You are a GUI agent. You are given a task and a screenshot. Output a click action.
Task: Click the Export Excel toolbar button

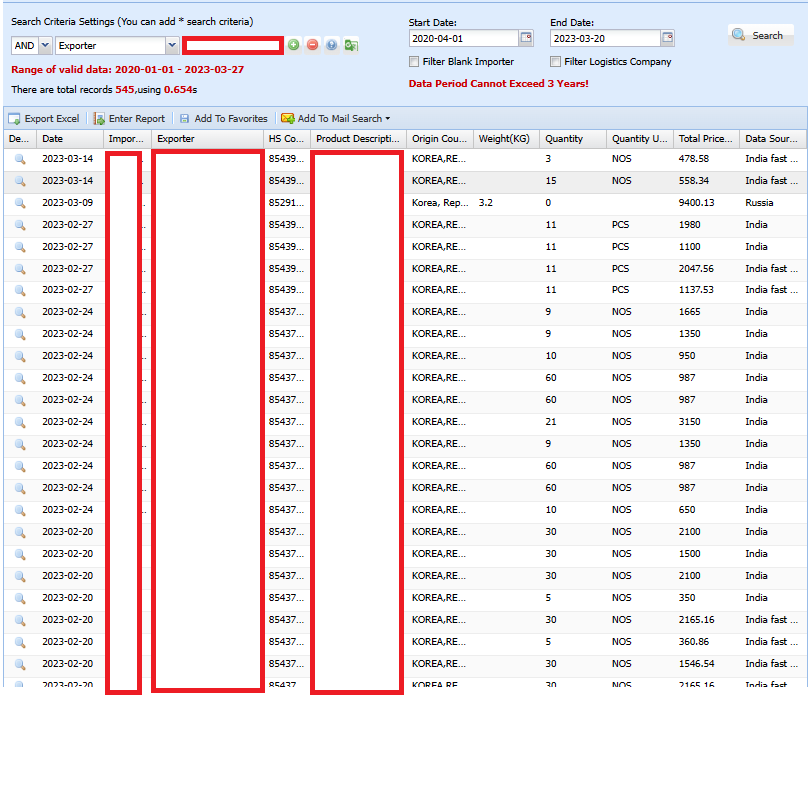(44, 118)
